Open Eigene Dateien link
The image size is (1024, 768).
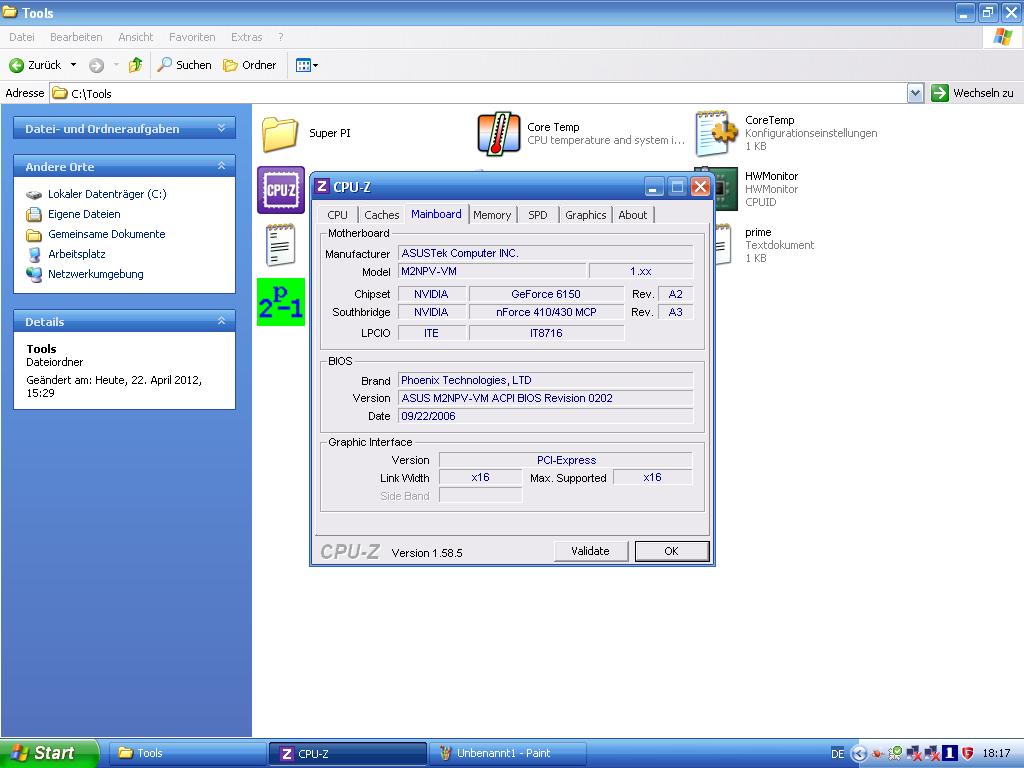click(x=84, y=214)
